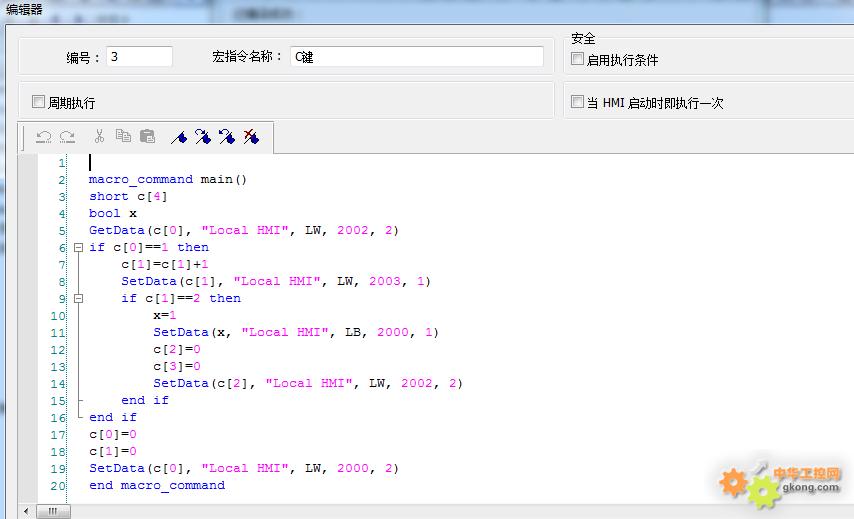Click the Copy toolbar icon
The width and height of the screenshot is (854, 519).
tap(123, 137)
